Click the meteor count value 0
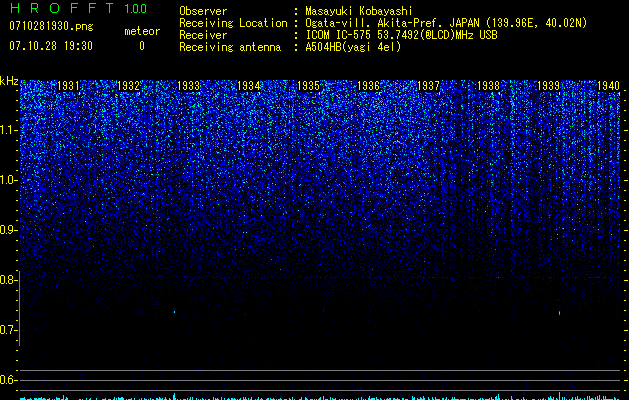The height and width of the screenshot is (400, 629). point(142,46)
